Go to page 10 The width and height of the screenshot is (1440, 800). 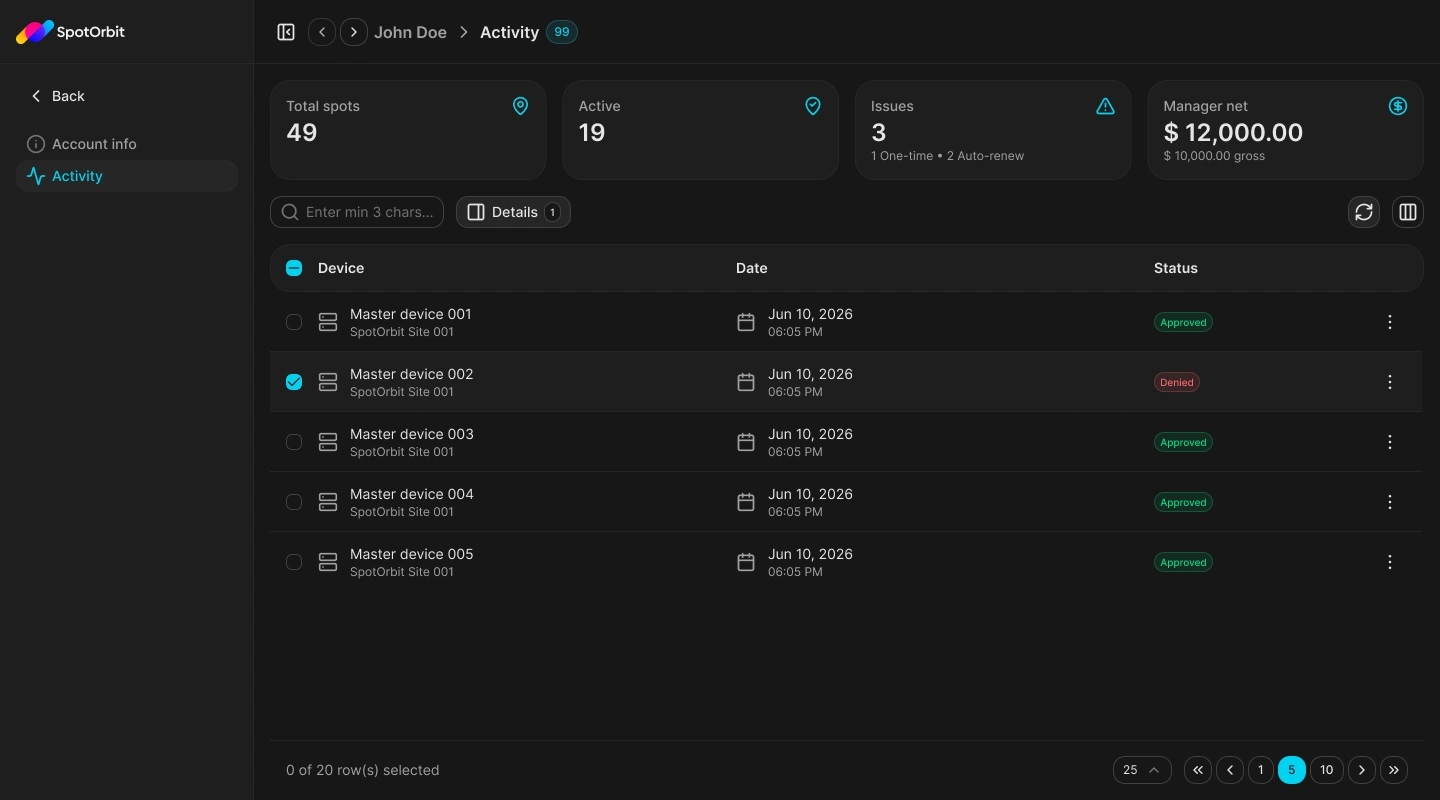point(1327,770)
